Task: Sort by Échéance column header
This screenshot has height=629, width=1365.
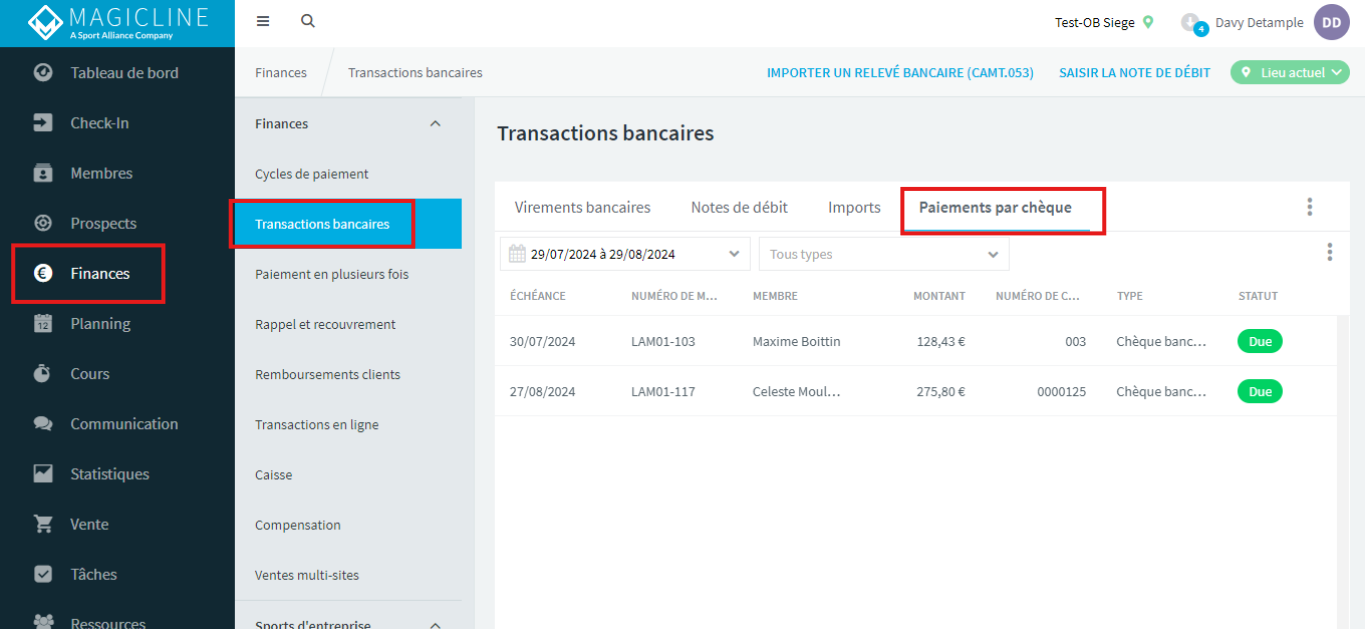Action: point(537,296)
